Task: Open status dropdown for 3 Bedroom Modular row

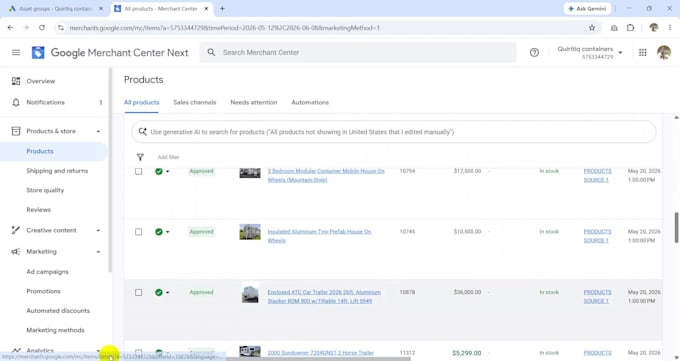Action: (x=168, y=171)
